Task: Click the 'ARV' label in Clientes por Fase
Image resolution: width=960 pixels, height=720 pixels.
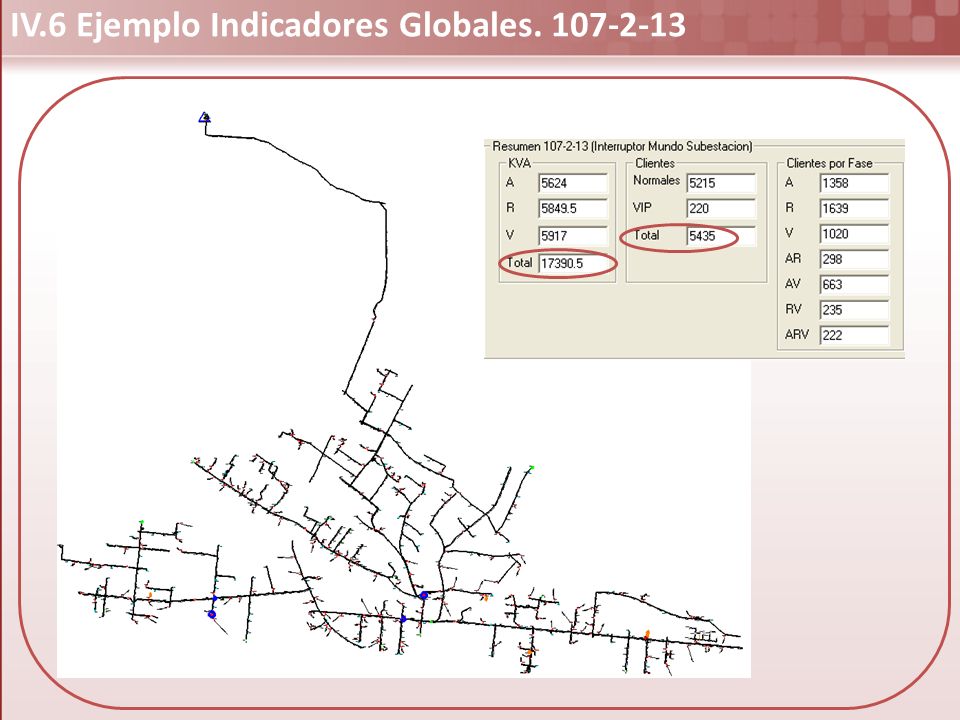Action: [x=797, y=334]
